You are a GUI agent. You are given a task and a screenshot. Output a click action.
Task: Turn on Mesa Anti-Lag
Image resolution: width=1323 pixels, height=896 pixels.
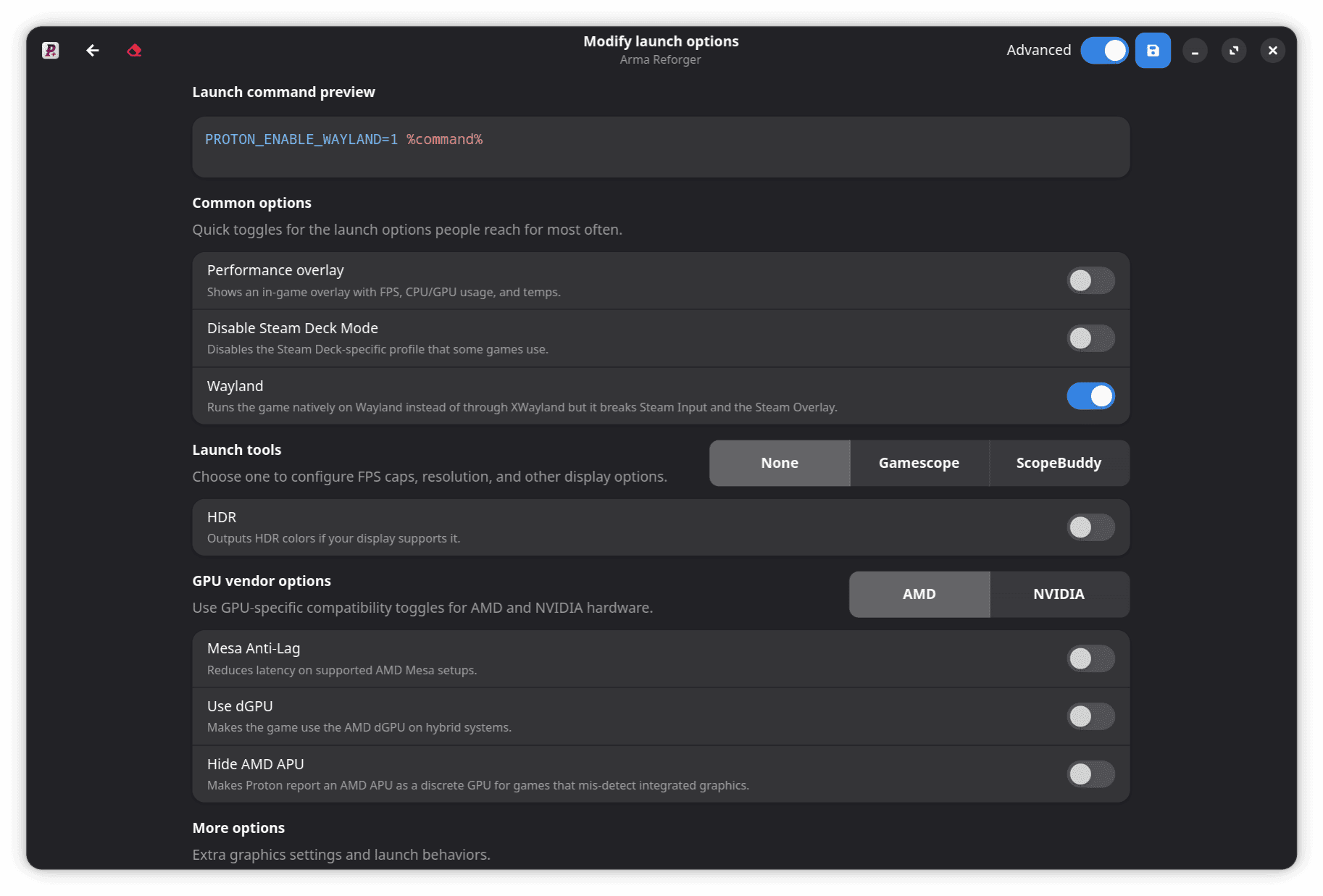coord(1090,658)
